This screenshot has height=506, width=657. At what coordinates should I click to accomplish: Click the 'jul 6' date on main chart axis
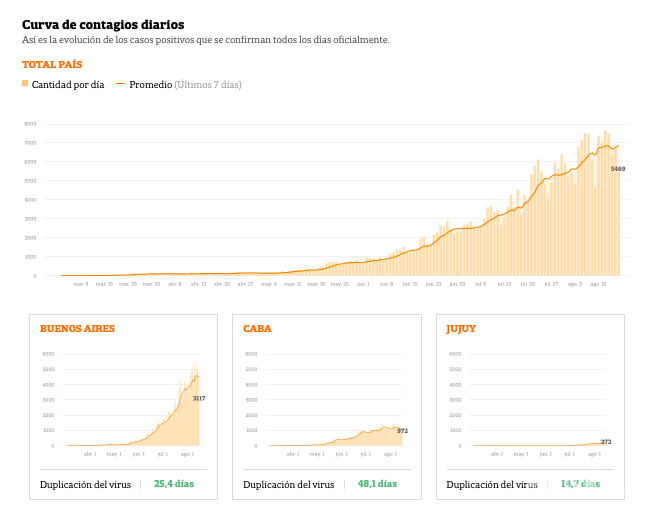coord(480,284)
